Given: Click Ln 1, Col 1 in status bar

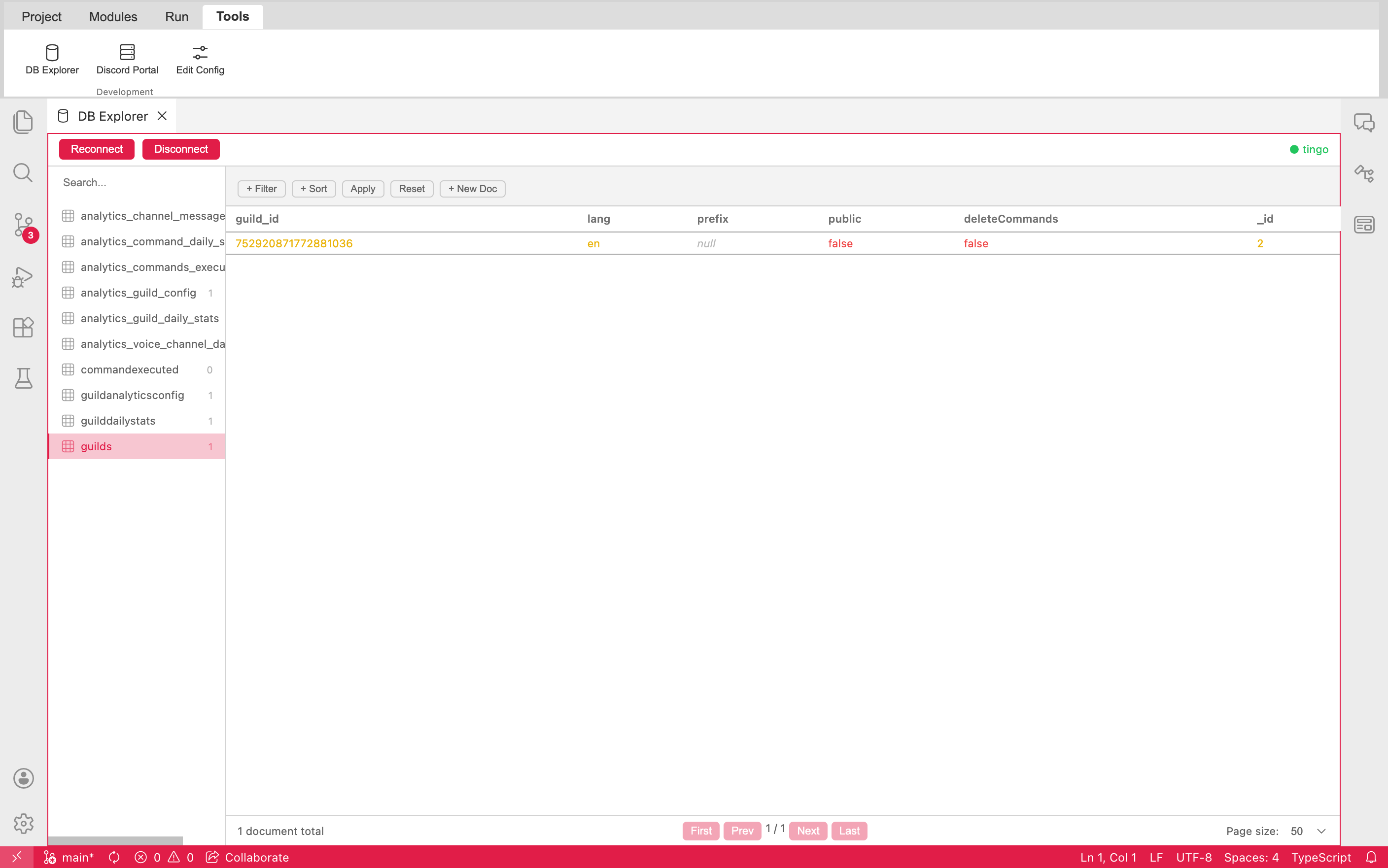Looking at the screenshot, I should (1109, 857).
